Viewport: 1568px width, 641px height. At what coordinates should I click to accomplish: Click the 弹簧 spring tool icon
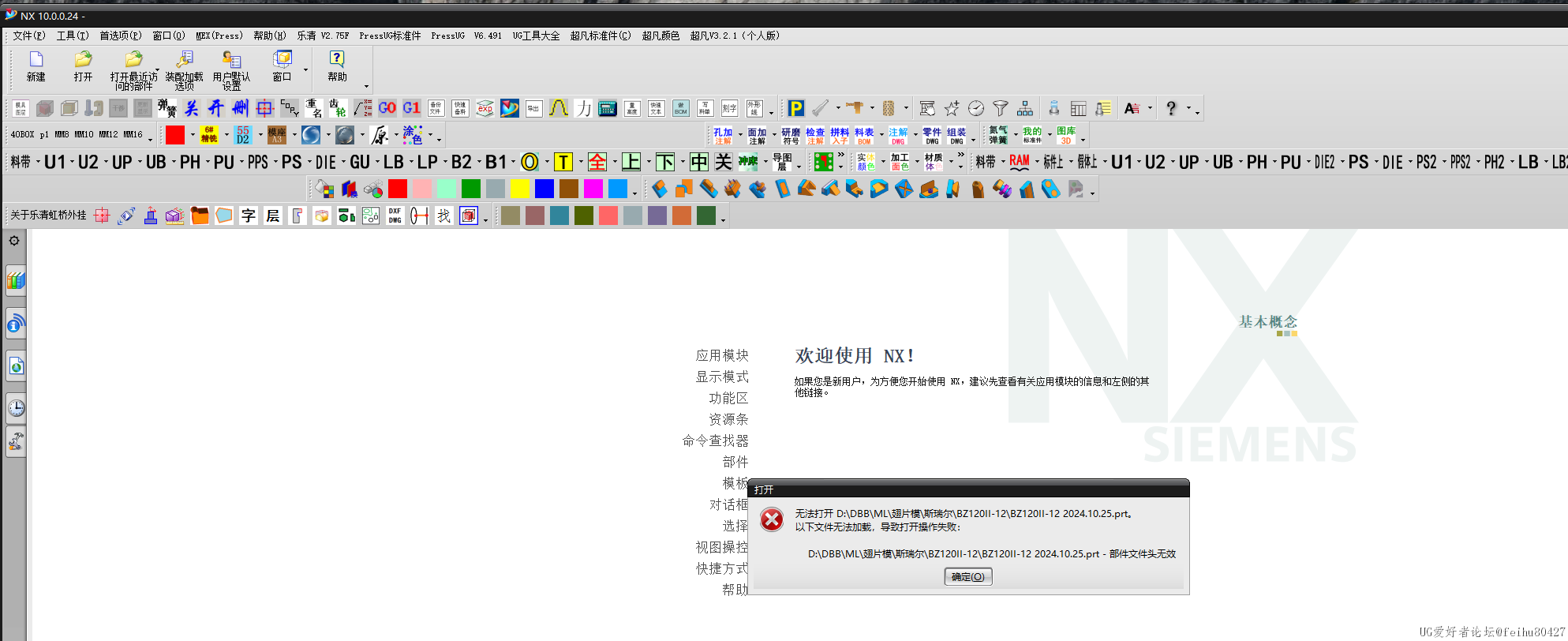pos(167,108)
